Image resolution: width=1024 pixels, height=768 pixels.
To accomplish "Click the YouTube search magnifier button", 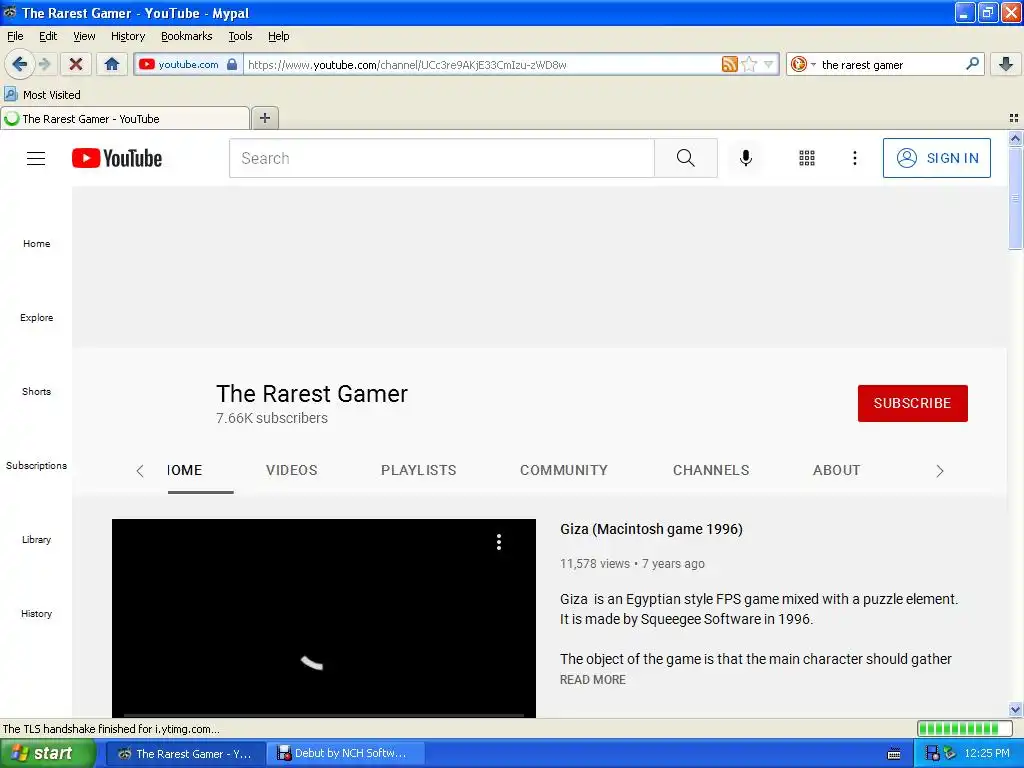I will pos(686,158).
